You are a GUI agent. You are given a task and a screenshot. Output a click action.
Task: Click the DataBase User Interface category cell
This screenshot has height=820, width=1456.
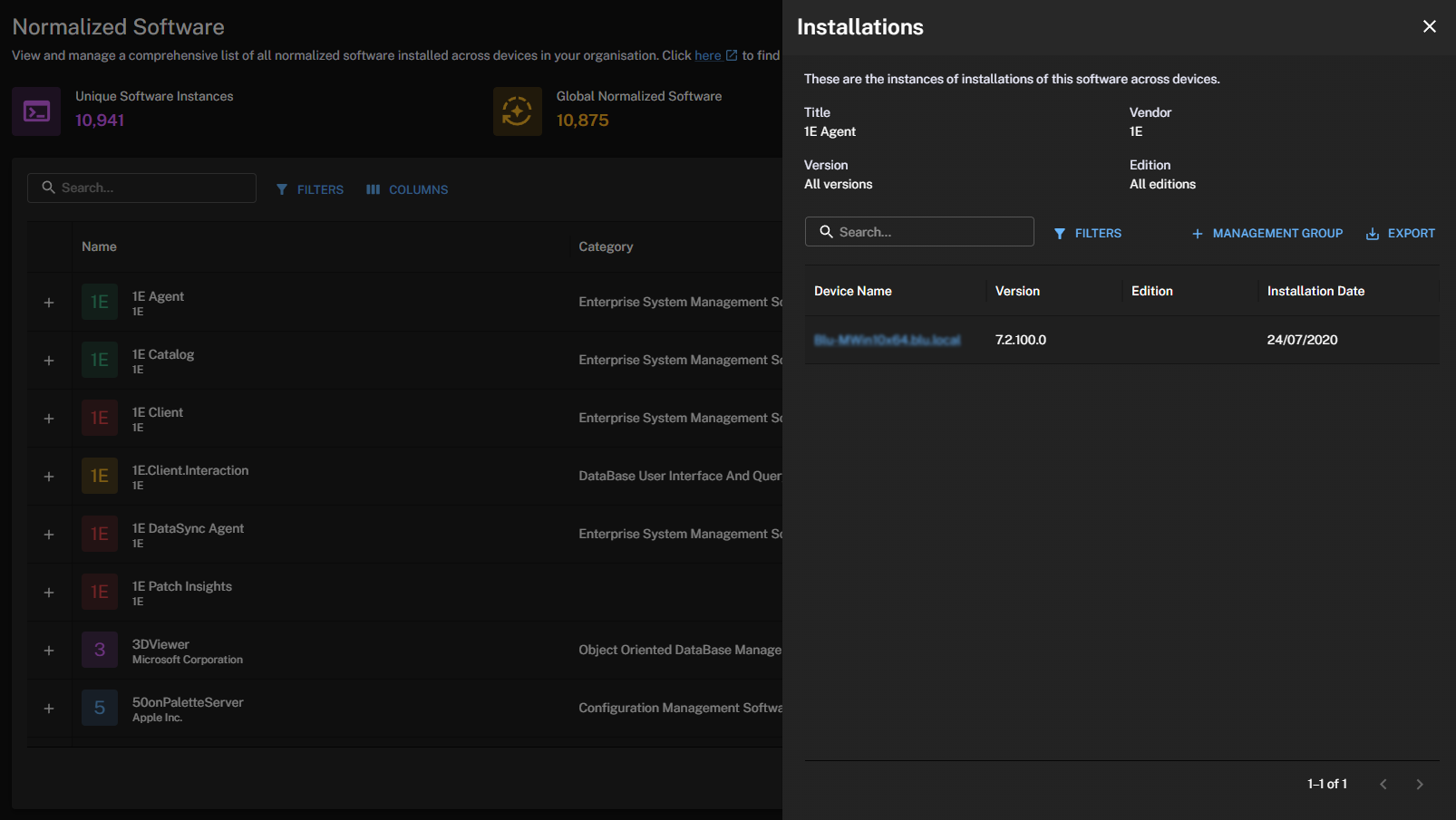(680, 476)
